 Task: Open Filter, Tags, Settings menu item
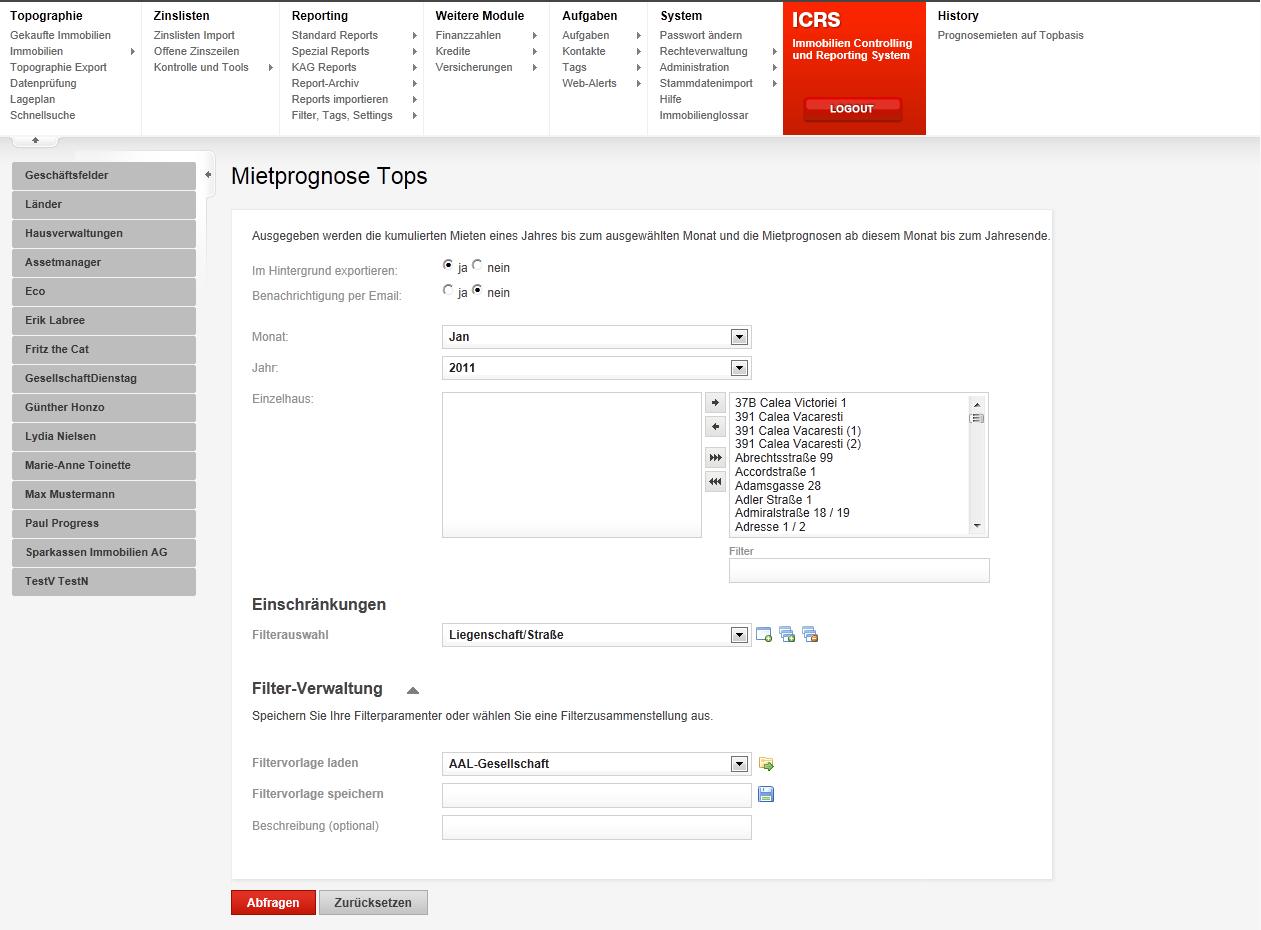click(x=342, y=115)
